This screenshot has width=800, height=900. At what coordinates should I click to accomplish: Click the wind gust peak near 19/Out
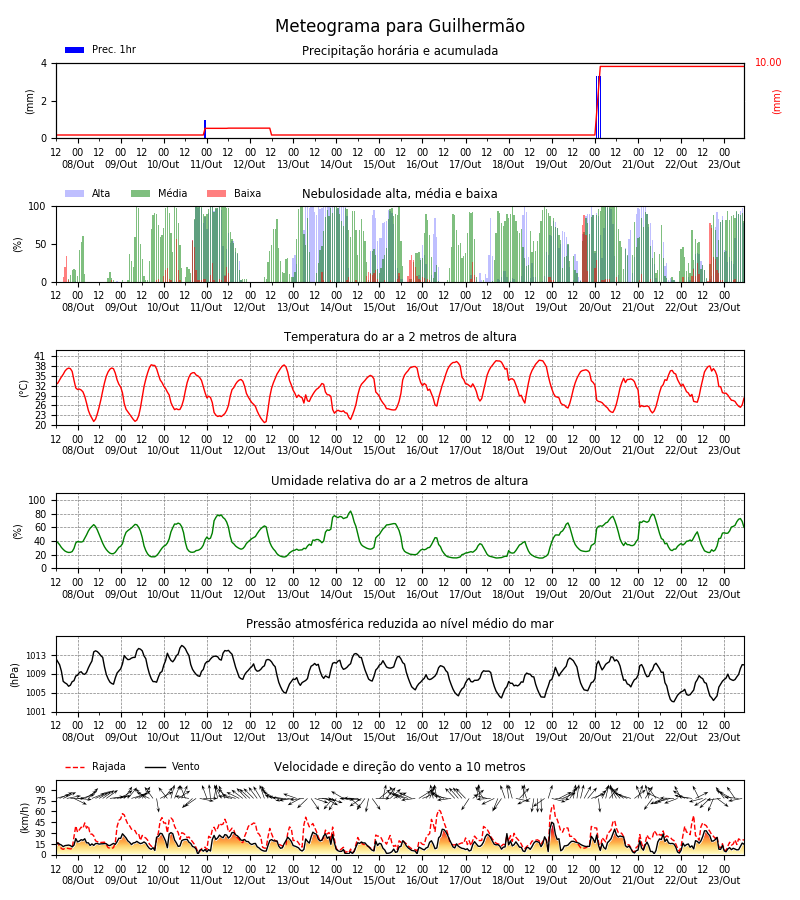click(553, 806)
